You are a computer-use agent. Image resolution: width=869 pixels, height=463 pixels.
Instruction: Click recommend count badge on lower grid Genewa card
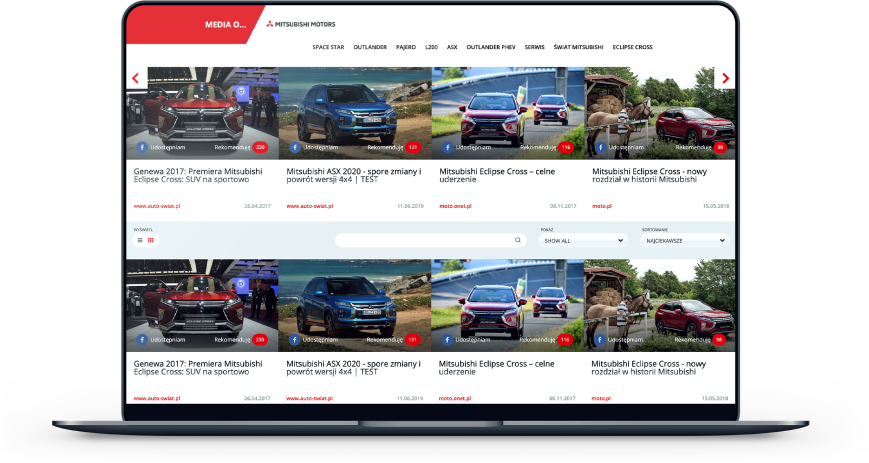click(260, 339)
